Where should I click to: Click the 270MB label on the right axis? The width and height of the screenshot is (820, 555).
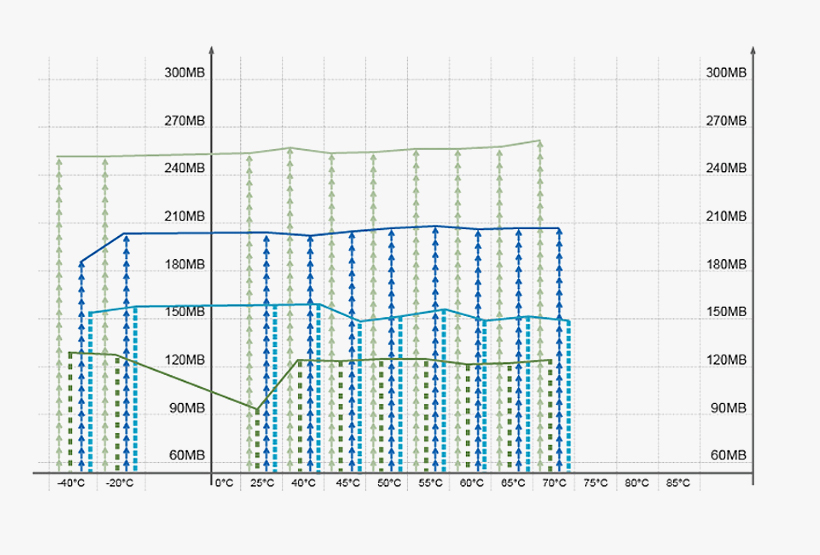click(726, 121)
